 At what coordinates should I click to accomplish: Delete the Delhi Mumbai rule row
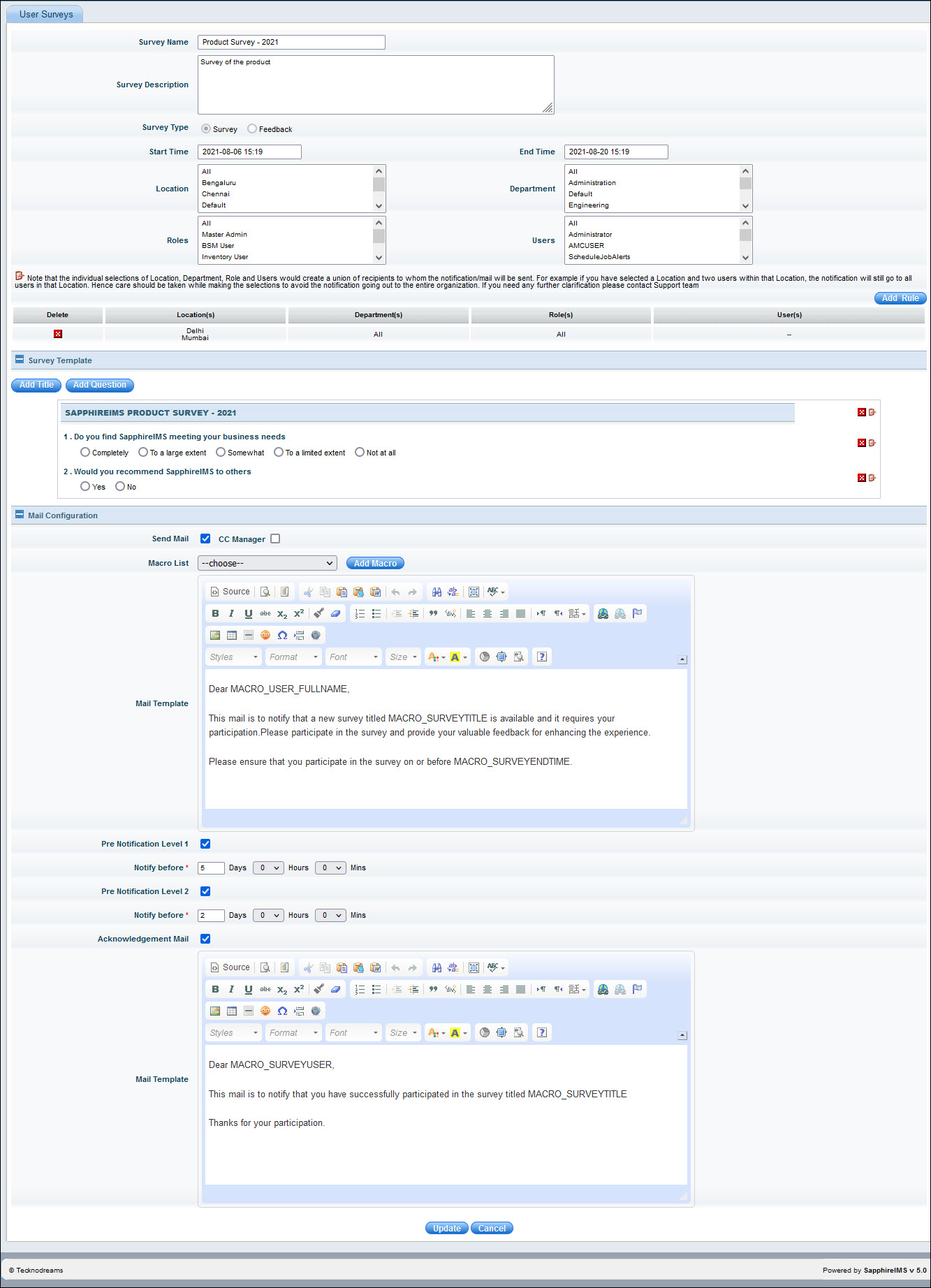point(58,334)
